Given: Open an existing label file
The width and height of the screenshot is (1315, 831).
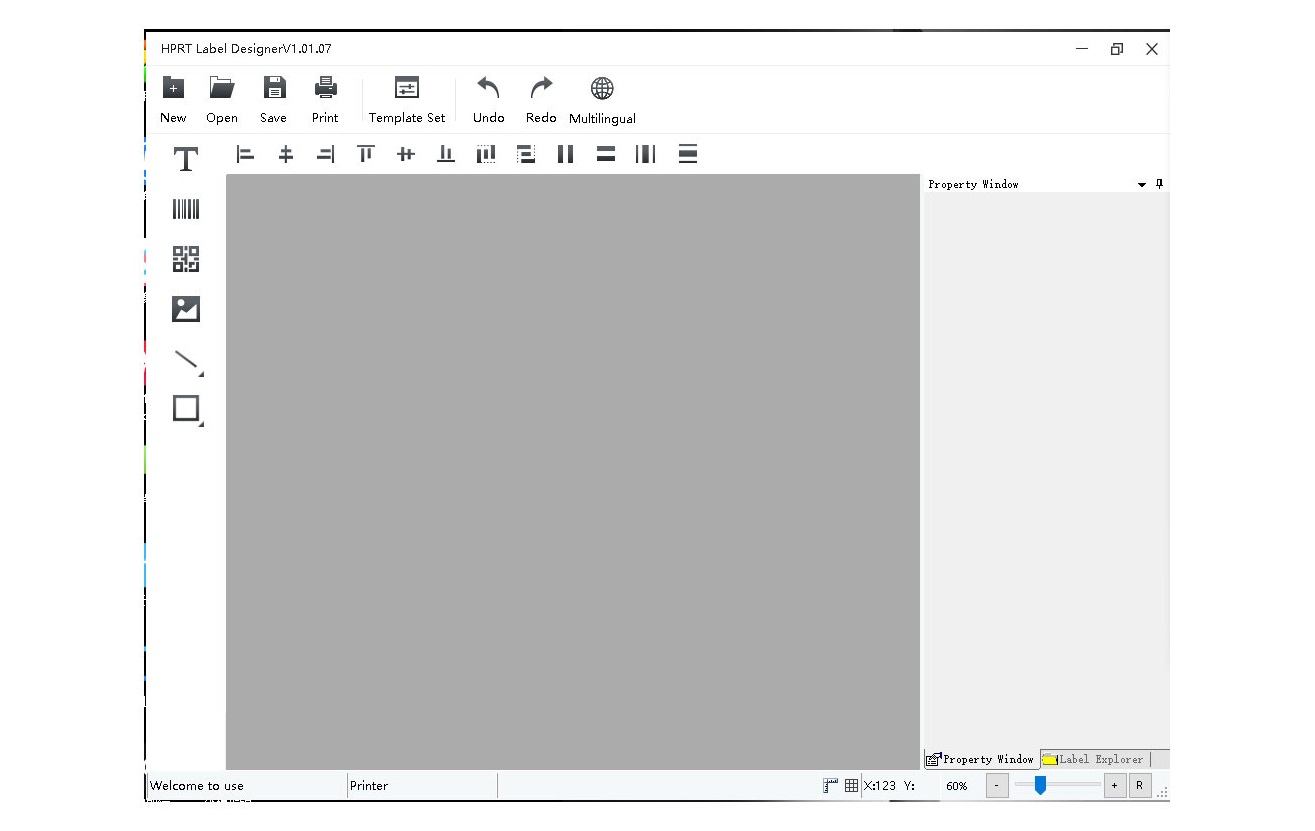Looking at the screenshot, I should point(222,100).
